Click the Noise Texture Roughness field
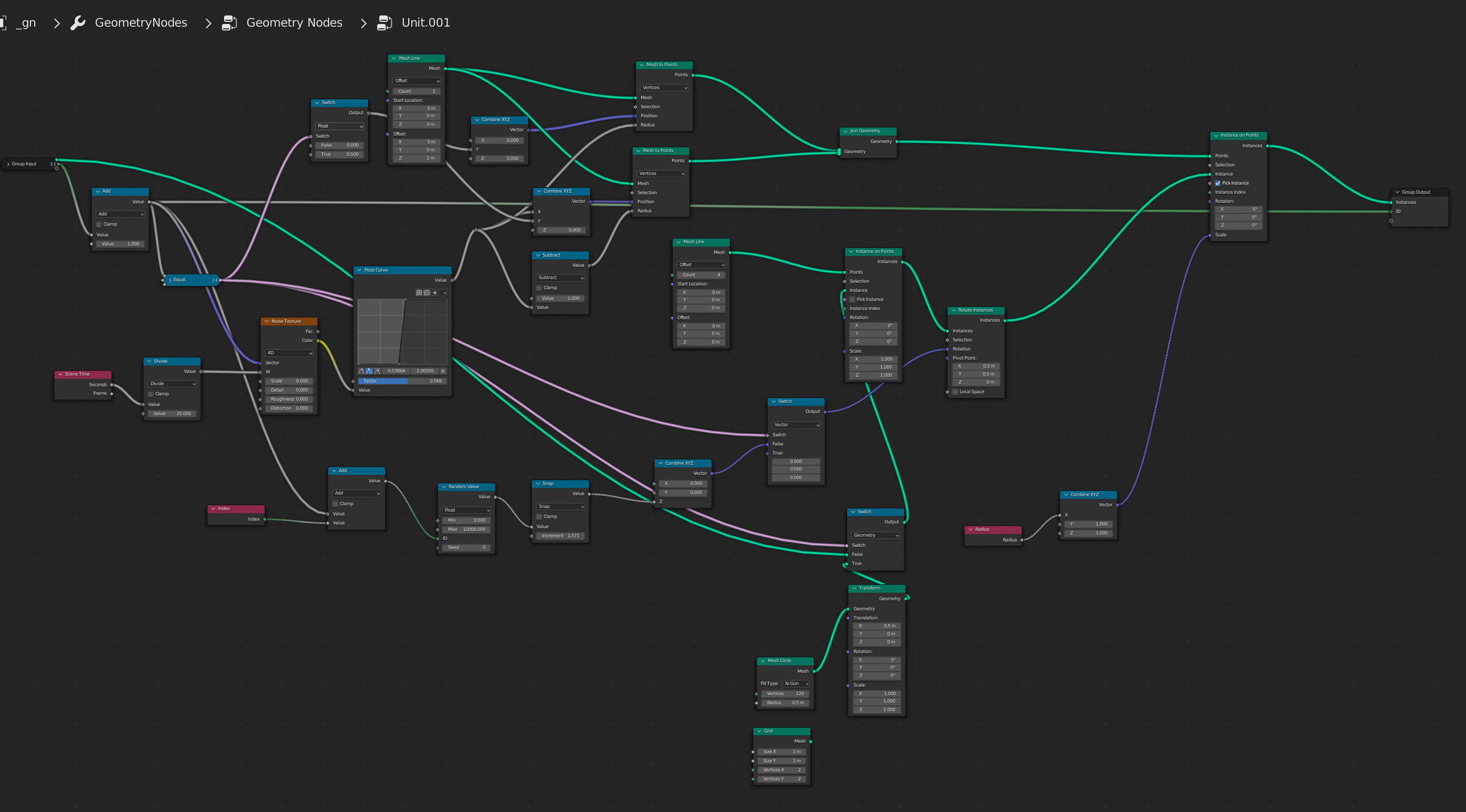Image resolution: width=1466 pixels, height=812 pixels. point(289,400)
